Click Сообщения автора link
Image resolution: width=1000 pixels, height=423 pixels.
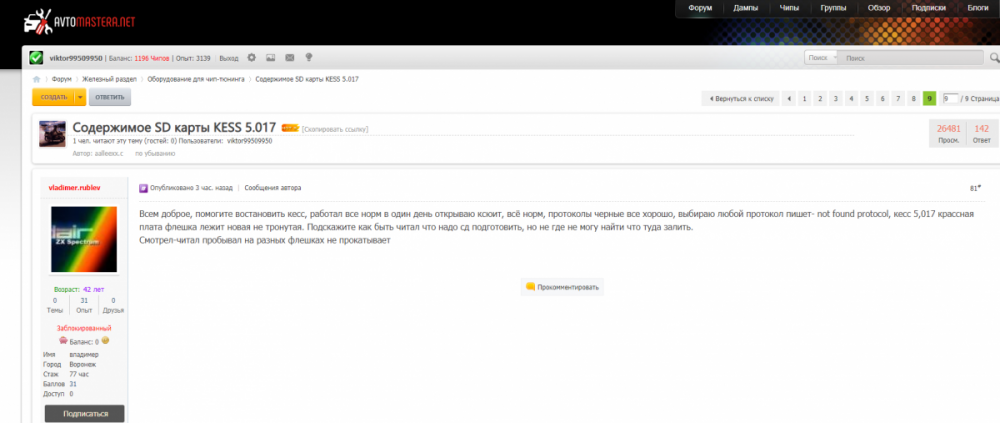click(273, 188)
